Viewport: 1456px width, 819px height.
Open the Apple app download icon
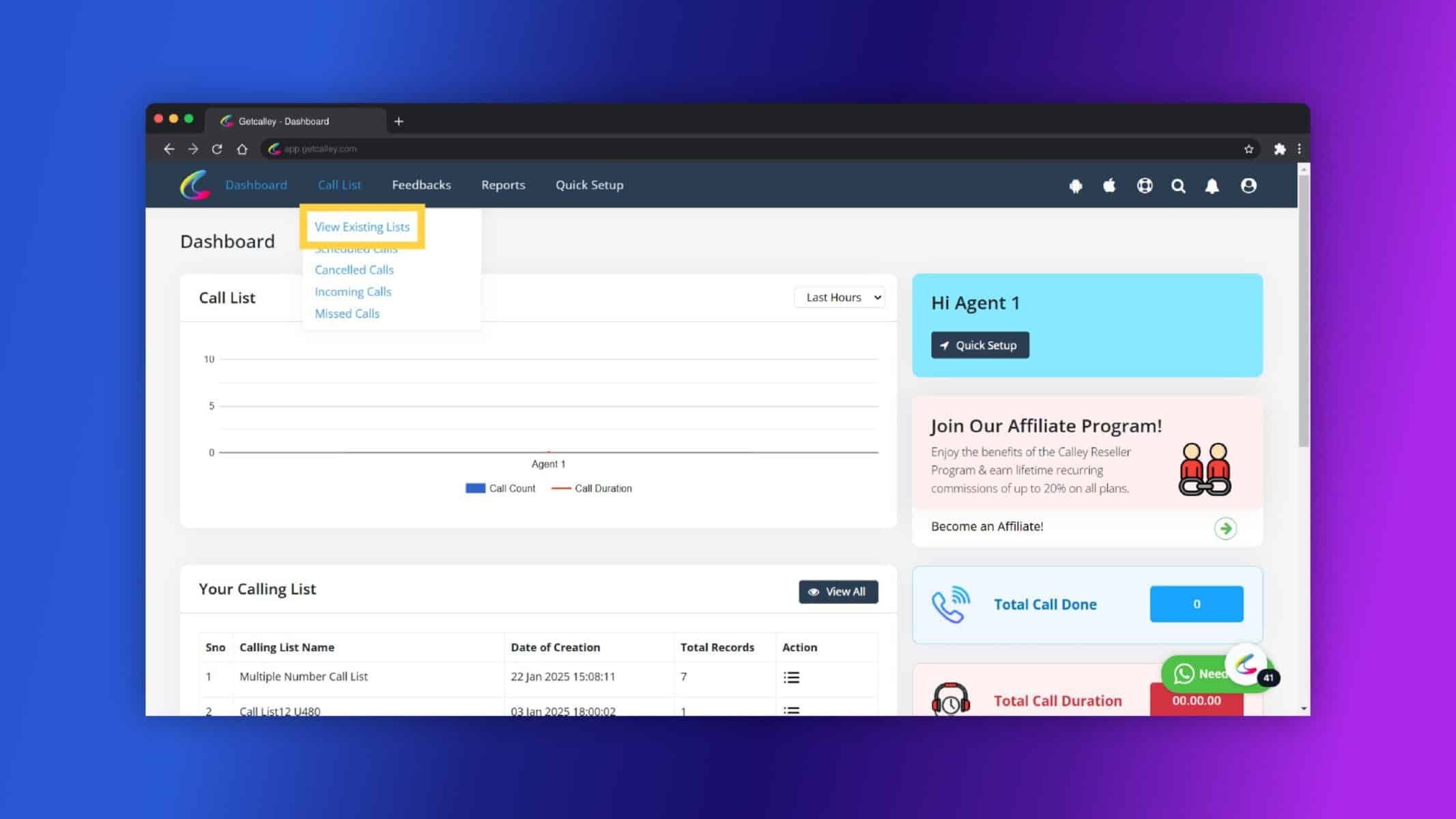point(1109,186)
